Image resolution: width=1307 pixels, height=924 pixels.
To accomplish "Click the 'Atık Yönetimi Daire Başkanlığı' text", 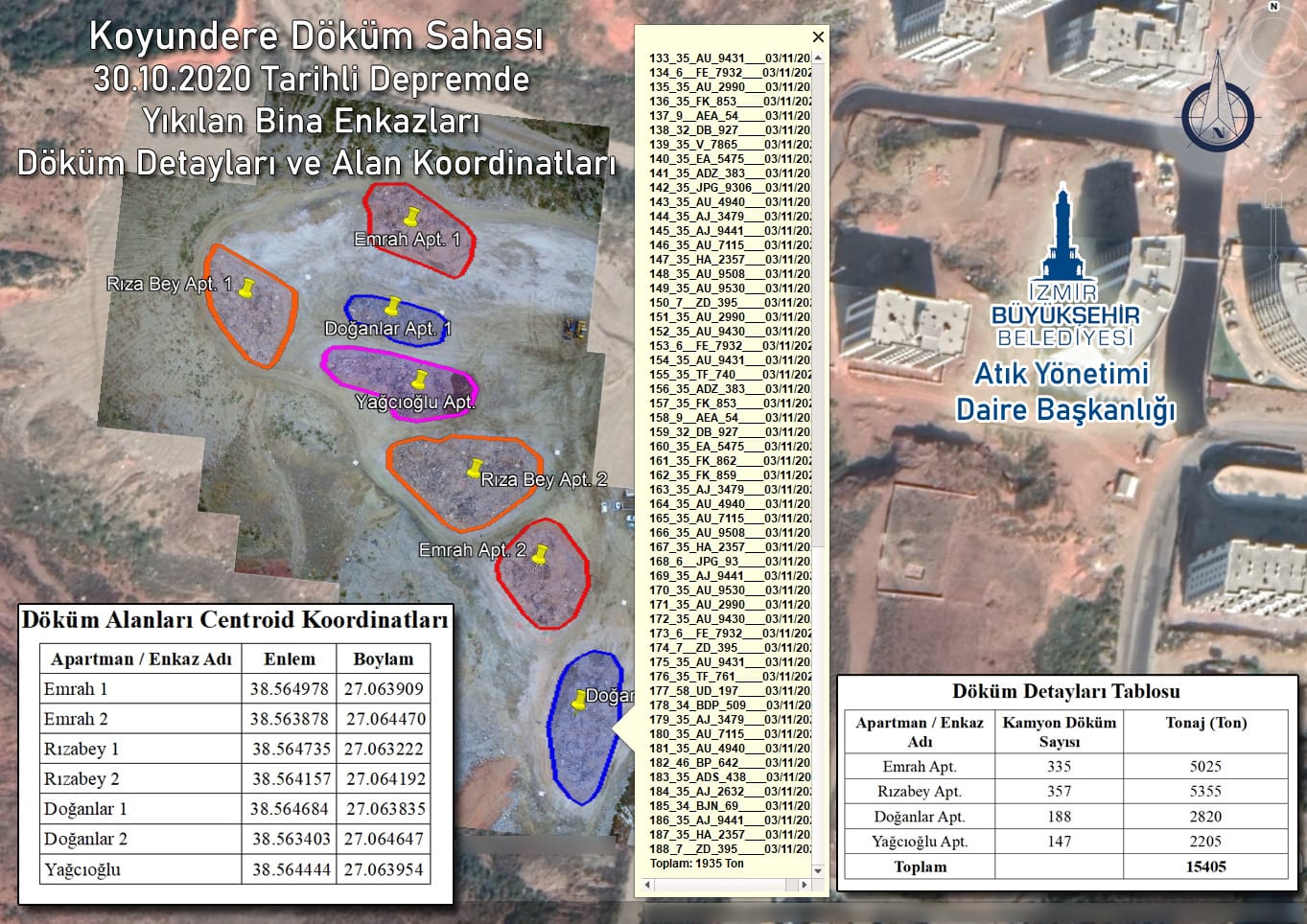I will tap(1064, 391).
